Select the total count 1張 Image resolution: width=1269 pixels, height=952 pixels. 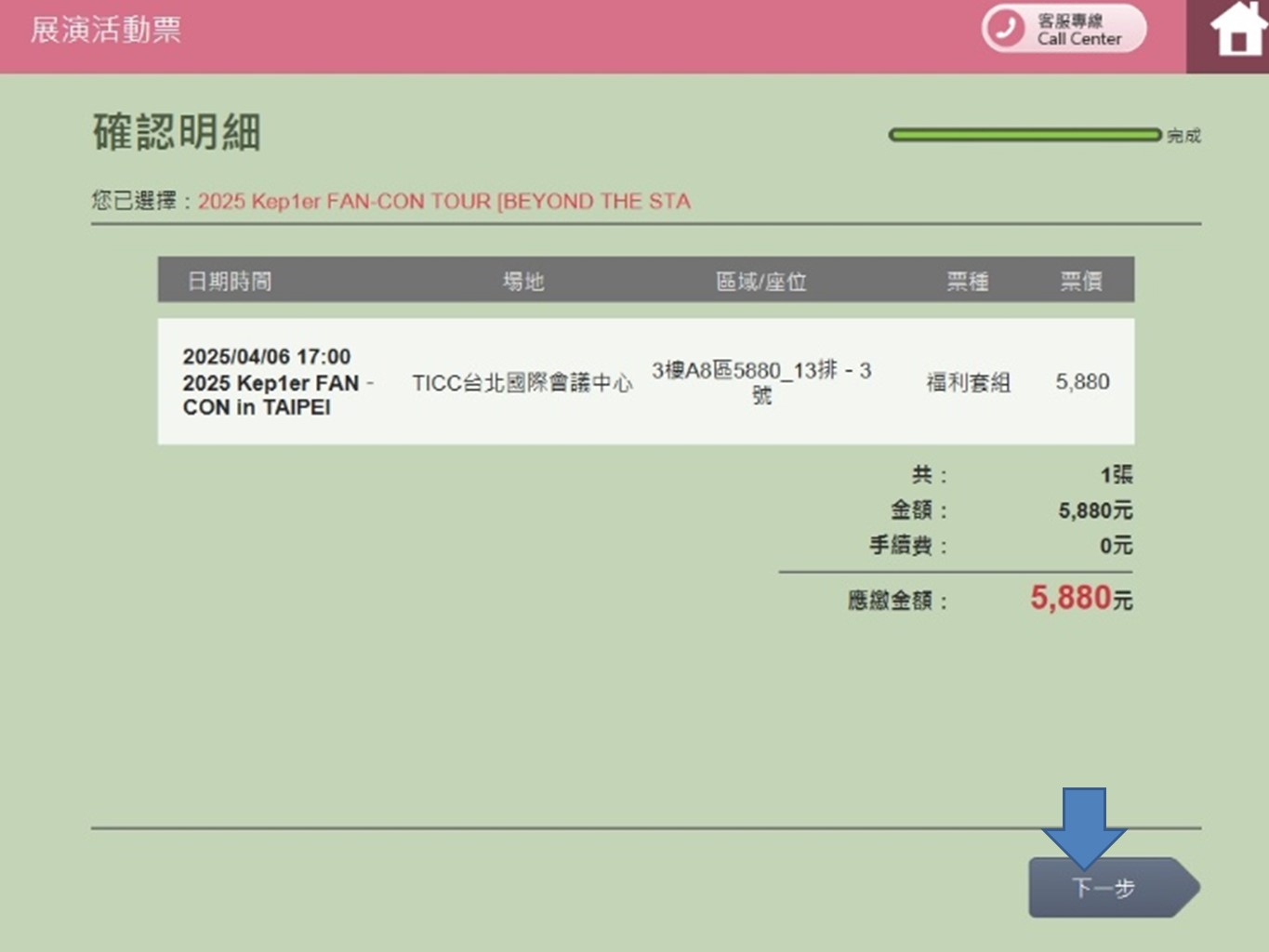tap(1117, 475)
